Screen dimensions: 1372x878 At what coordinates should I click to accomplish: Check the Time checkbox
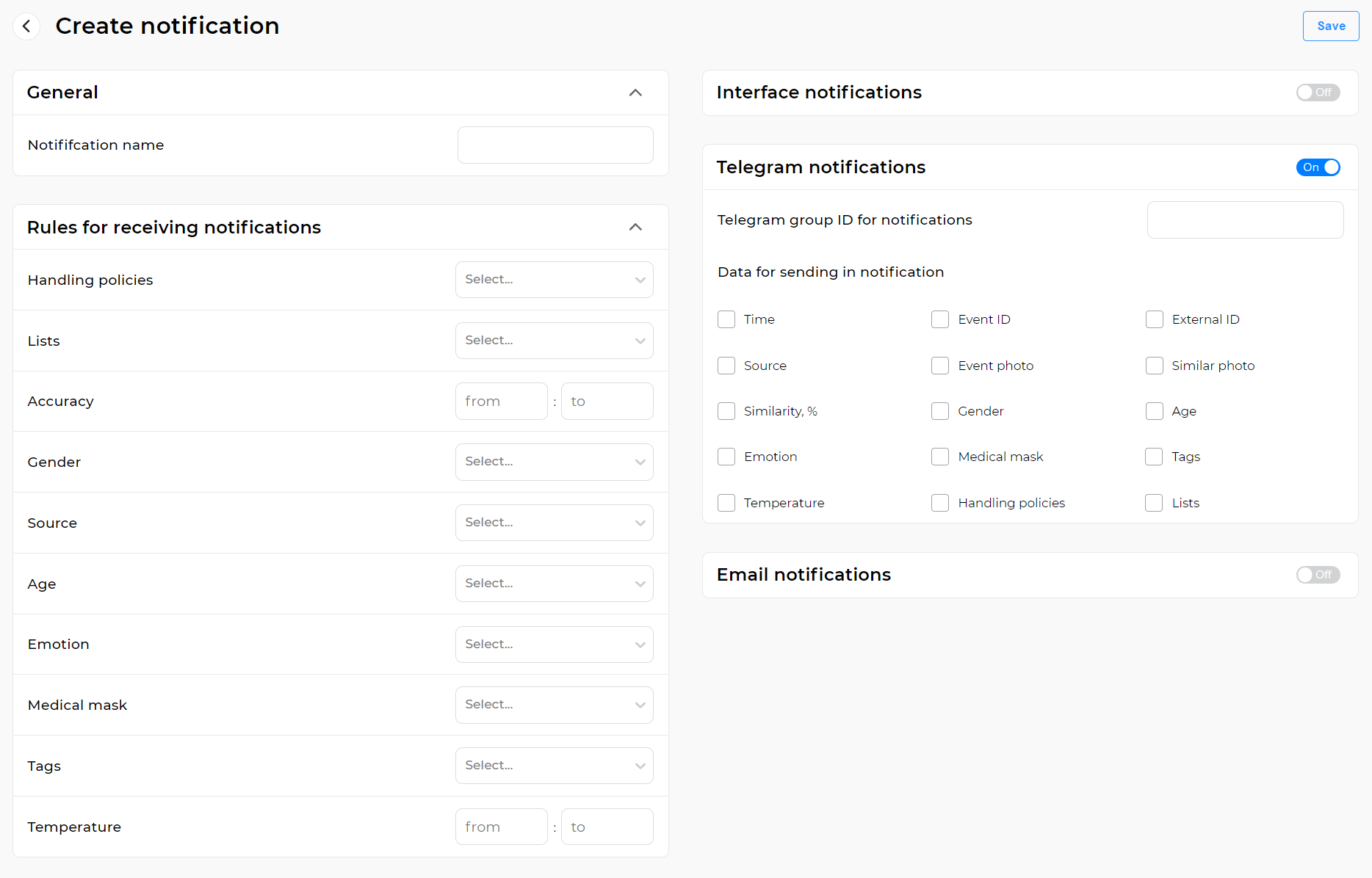pos(726,319)
